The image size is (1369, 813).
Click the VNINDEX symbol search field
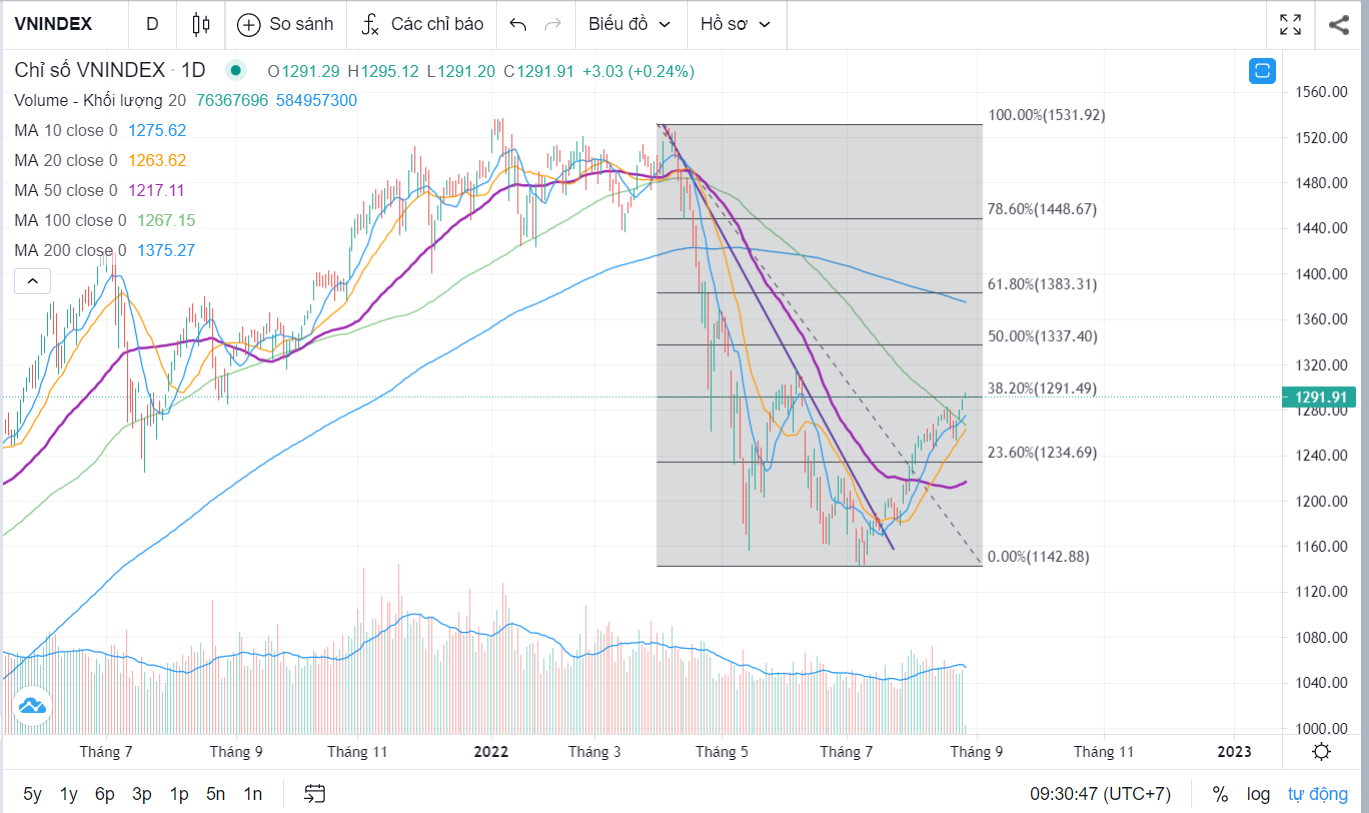56,24
